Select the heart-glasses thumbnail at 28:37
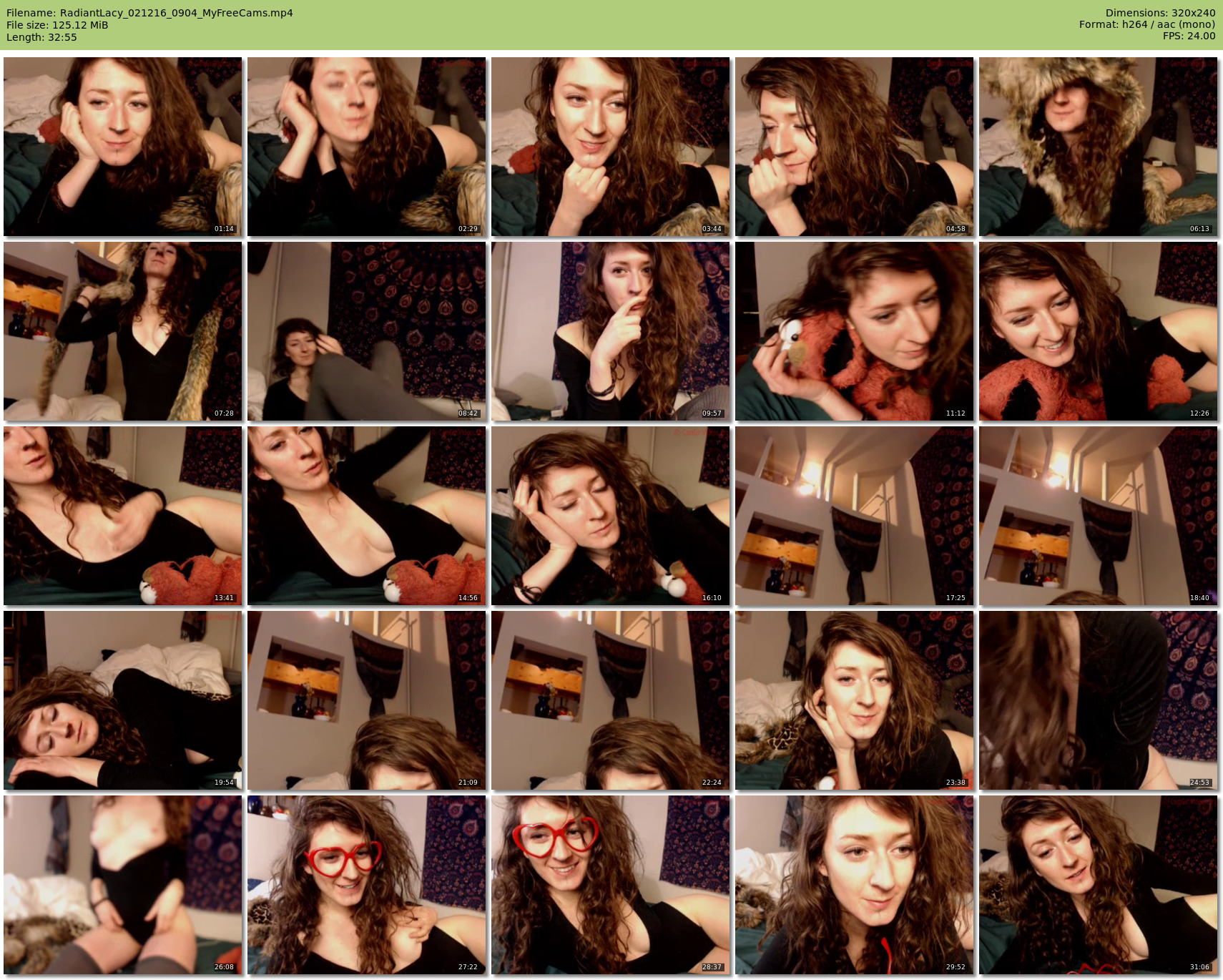Screen dimensions: 1223x980 tap(610, 885)
